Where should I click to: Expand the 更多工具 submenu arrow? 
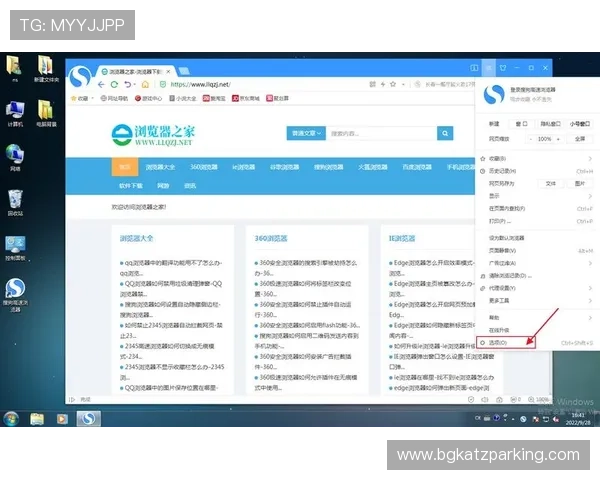[x=590, y=301]
